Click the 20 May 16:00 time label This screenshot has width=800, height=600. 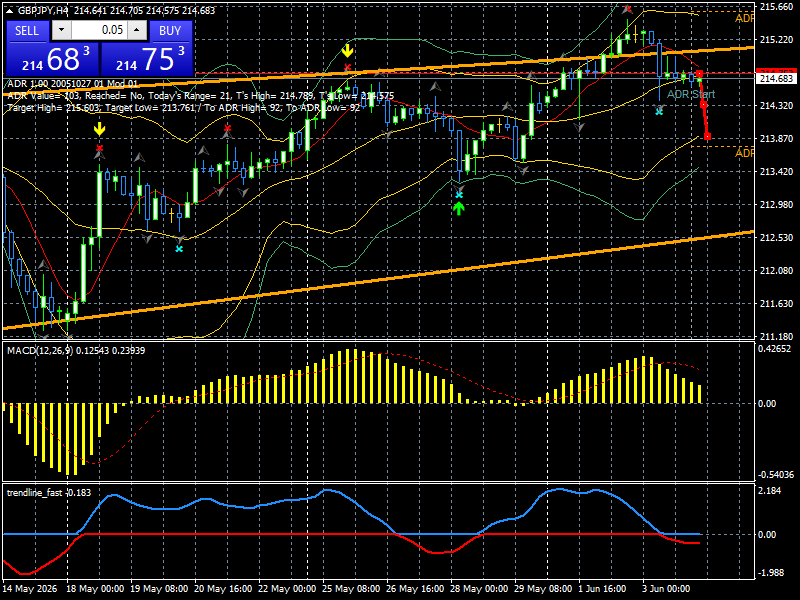(x=223, y=588)
